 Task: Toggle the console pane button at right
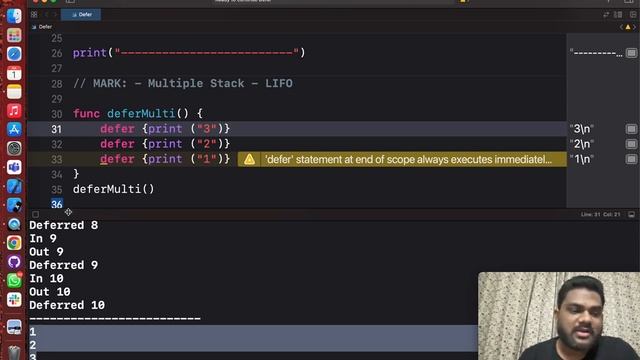tap(631, 214)
